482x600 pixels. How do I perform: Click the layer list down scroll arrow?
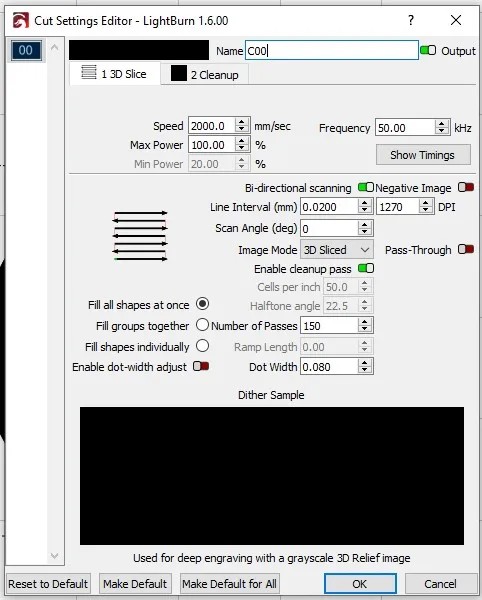(54, 556)
